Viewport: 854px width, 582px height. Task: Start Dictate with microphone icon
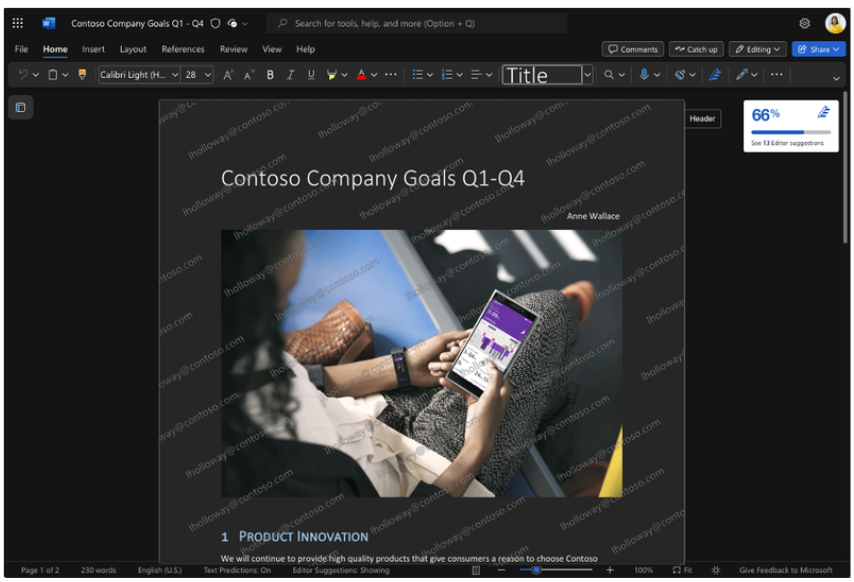[644, 75]
